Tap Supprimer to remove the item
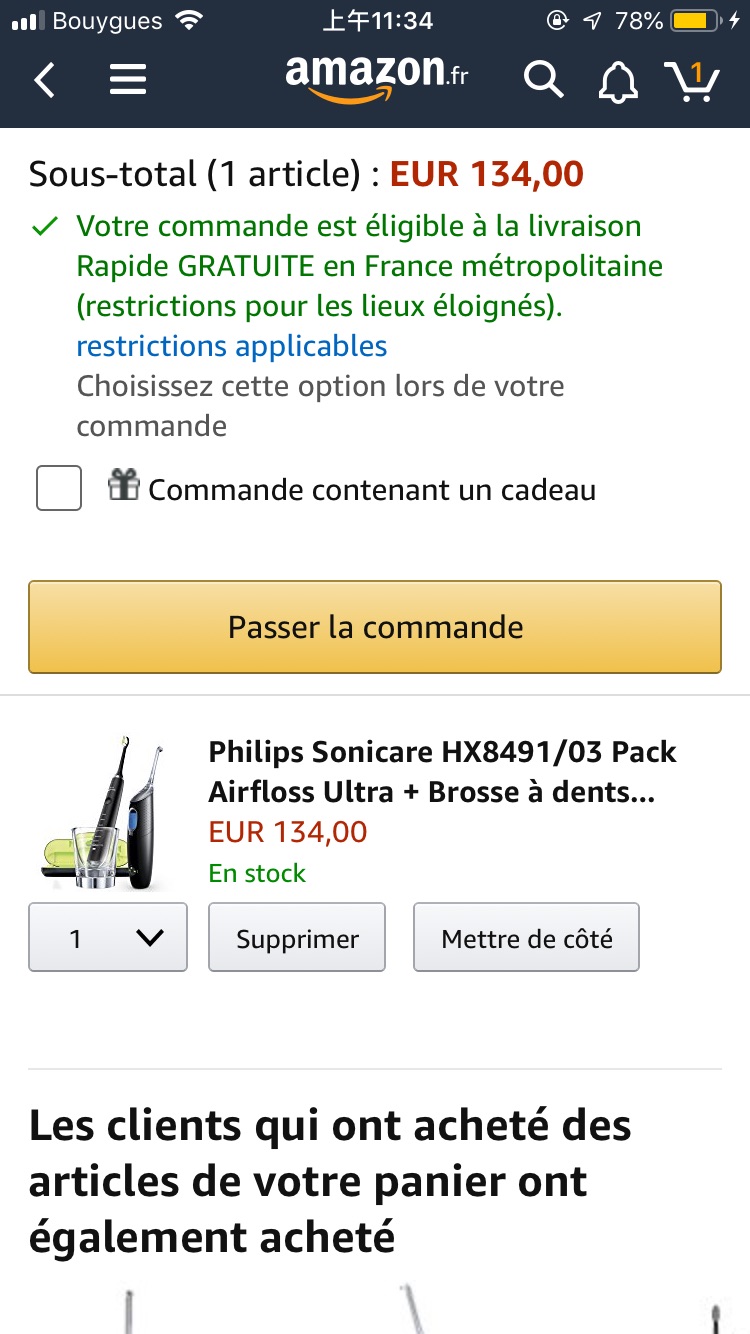Image resolution: width=750 pixels, height=1334 pixels. (x=297, y=937)
